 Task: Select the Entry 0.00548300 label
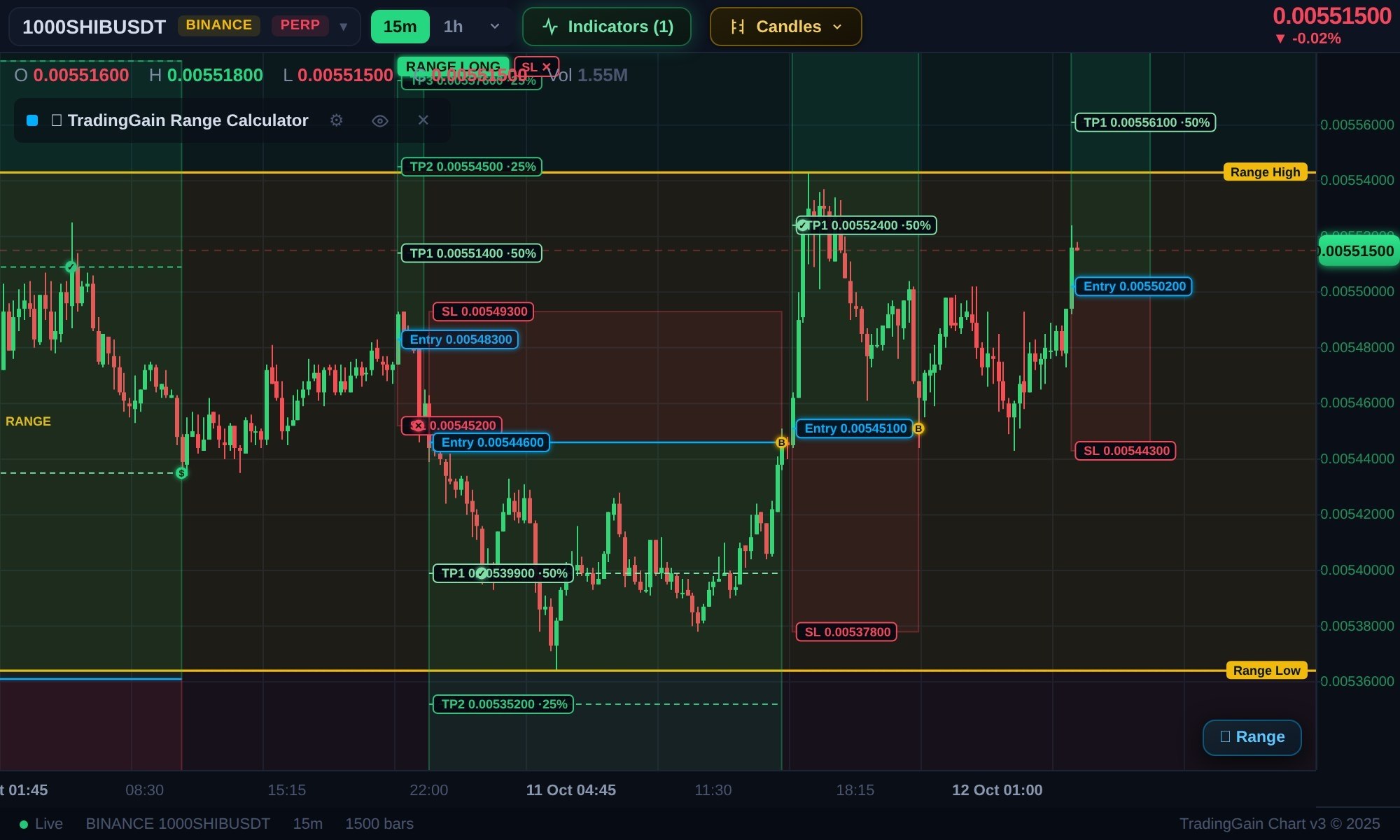460,339
